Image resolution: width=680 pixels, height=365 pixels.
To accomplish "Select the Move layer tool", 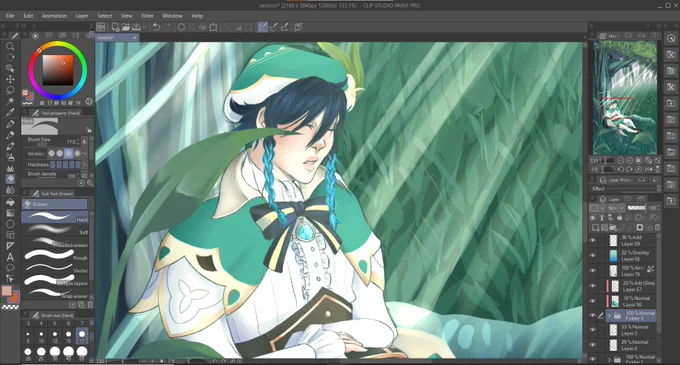I will (10, 79).
